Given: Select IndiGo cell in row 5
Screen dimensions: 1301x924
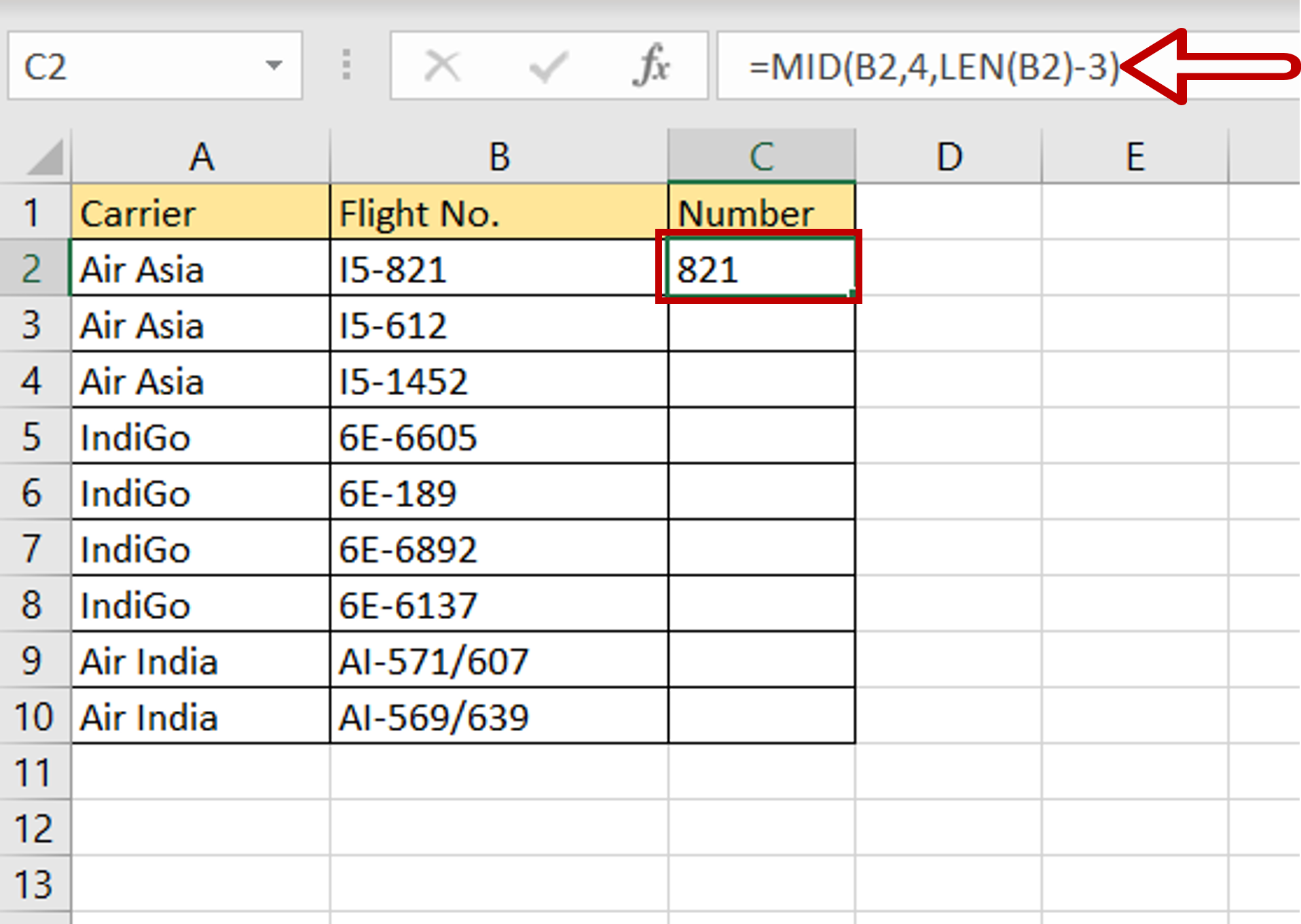Looking at the screenshot, I should 201,436.
